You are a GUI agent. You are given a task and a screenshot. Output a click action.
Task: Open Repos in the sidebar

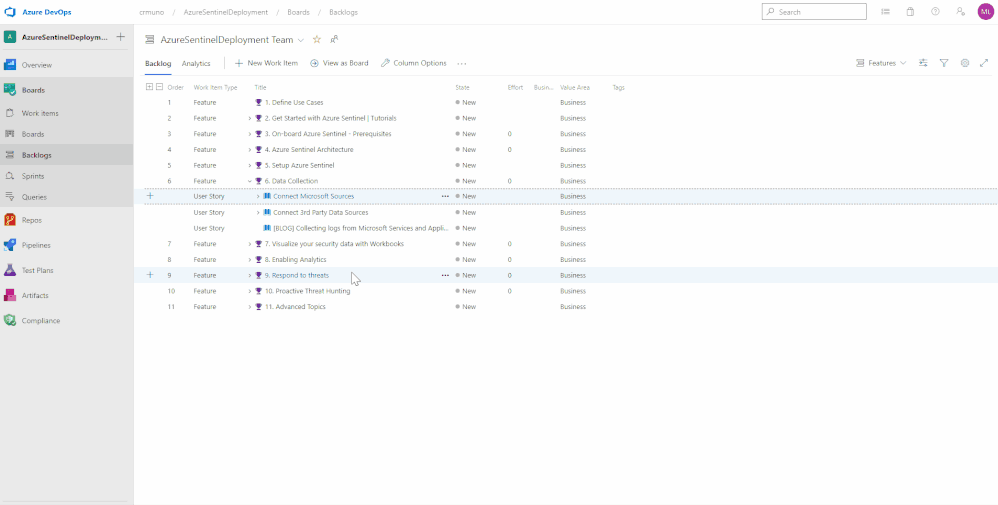pos(32,220)
